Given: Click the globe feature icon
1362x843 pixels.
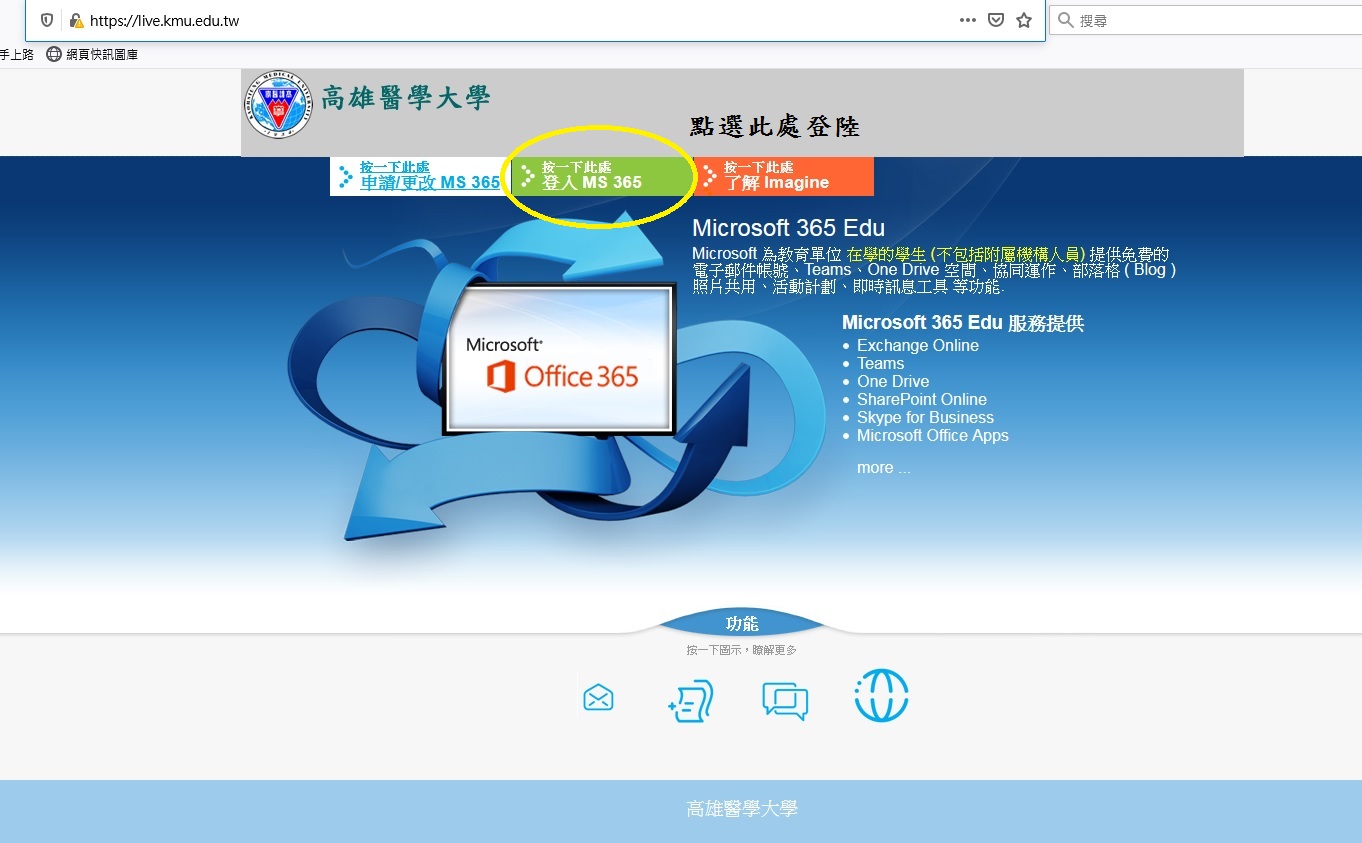Looking at the screenshot, I should pyautogui.click(x=881, y=696).
